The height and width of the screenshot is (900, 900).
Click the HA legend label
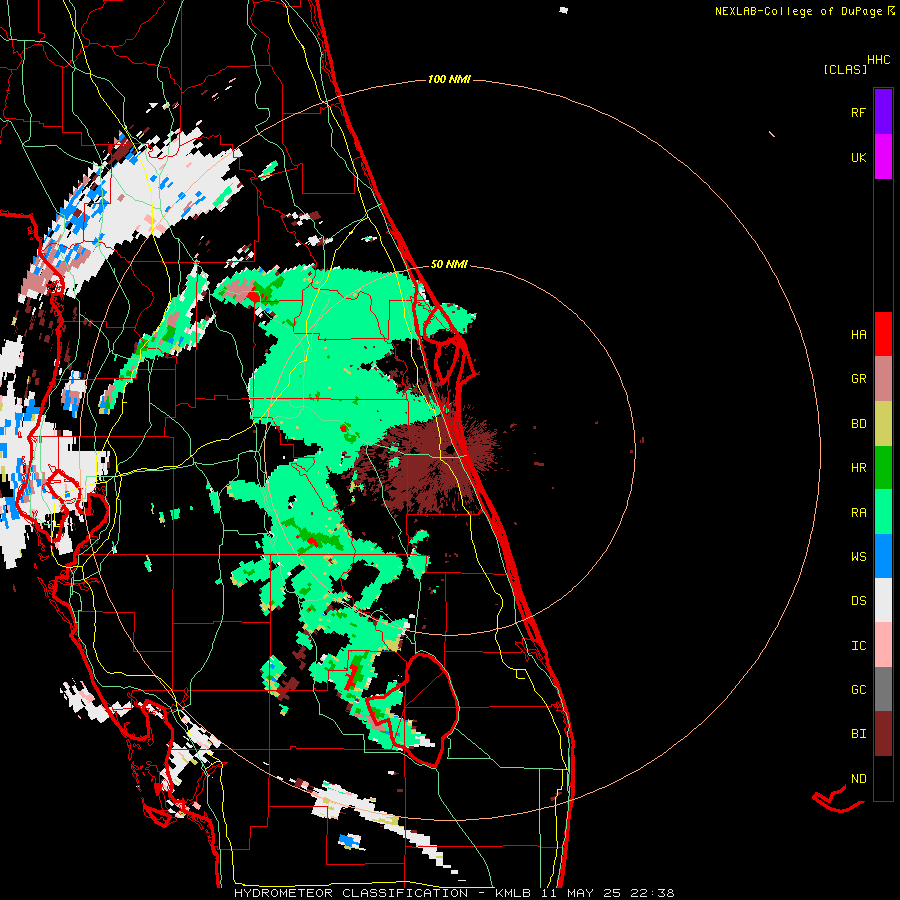coord(858,335)
